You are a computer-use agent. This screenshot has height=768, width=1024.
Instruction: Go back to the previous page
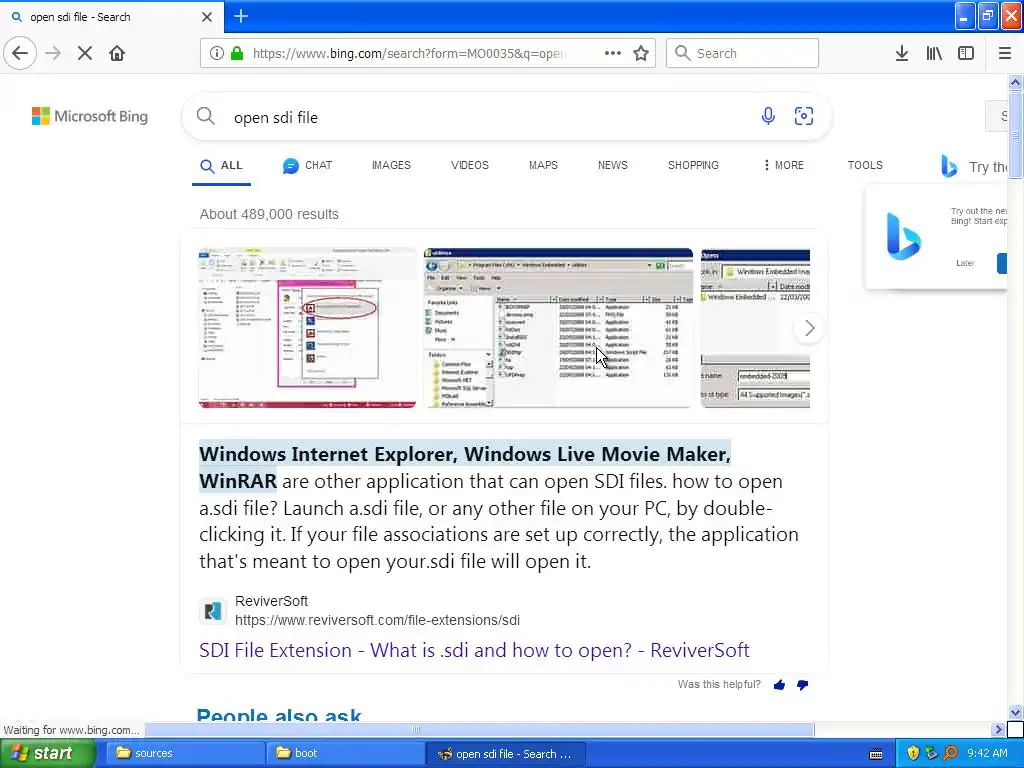pyautogui.click(x=20, y=53)
